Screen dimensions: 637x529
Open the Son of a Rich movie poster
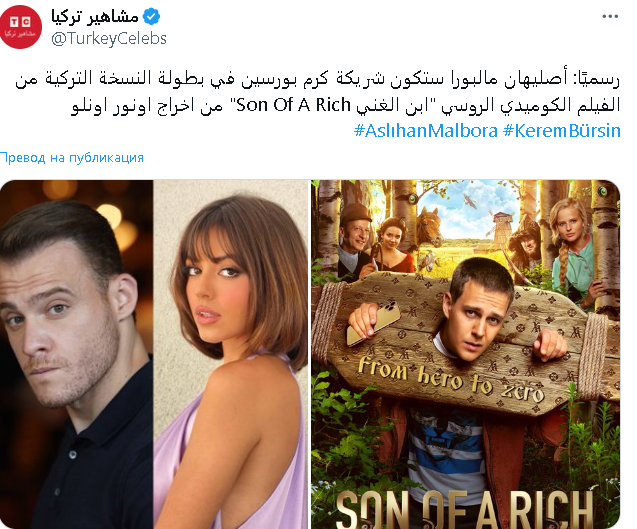(x=466, y=354)
